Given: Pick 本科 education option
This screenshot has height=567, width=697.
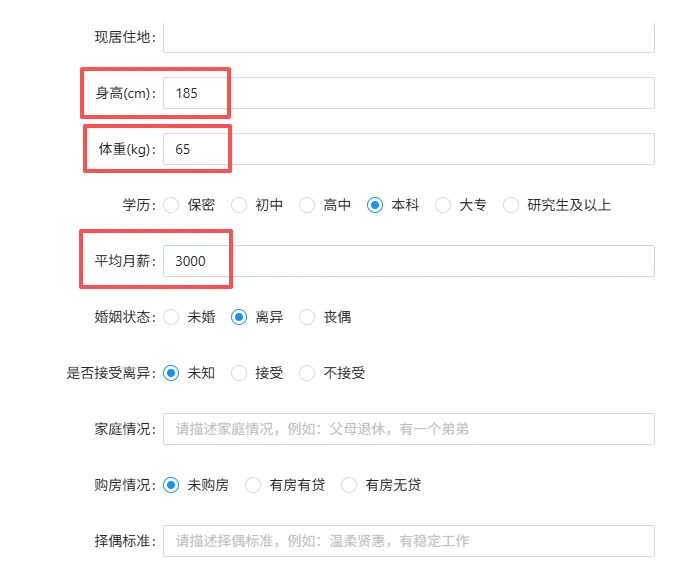Looking at the screenshot, I should coord(375,205).
